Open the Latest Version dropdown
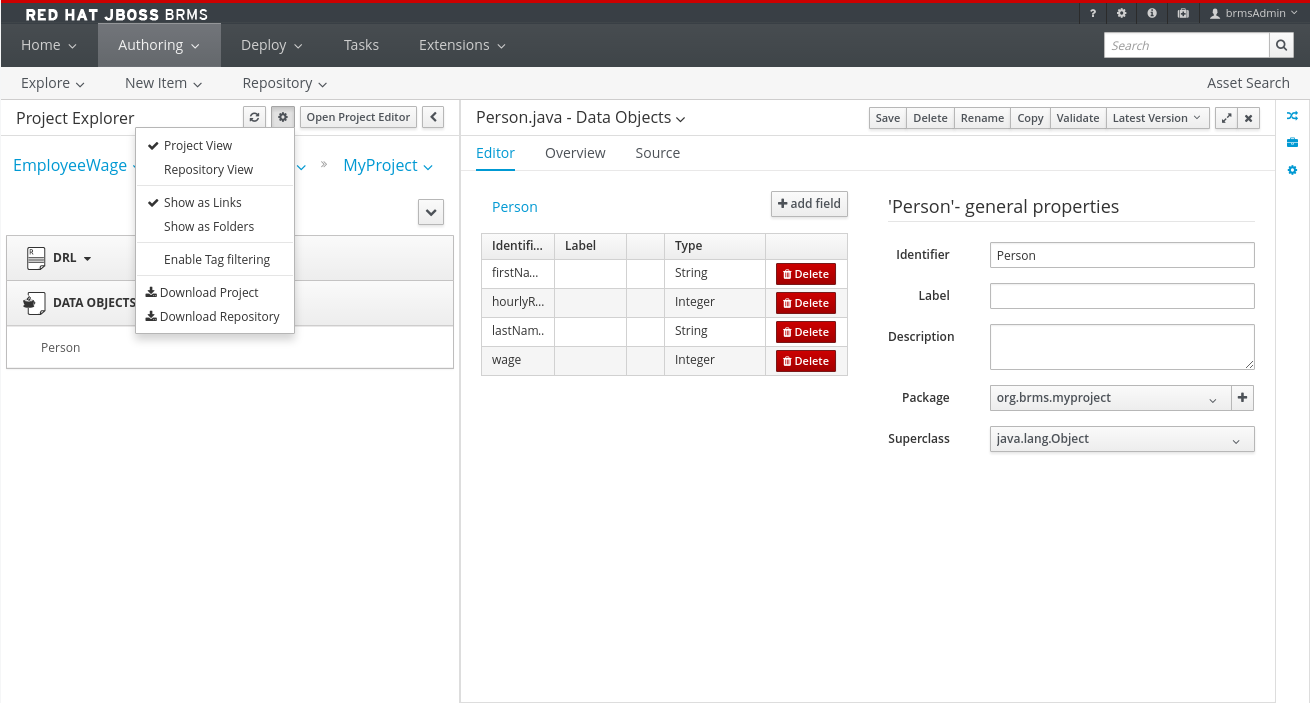The image size is (1310, 703). [x=1157, y=118]
